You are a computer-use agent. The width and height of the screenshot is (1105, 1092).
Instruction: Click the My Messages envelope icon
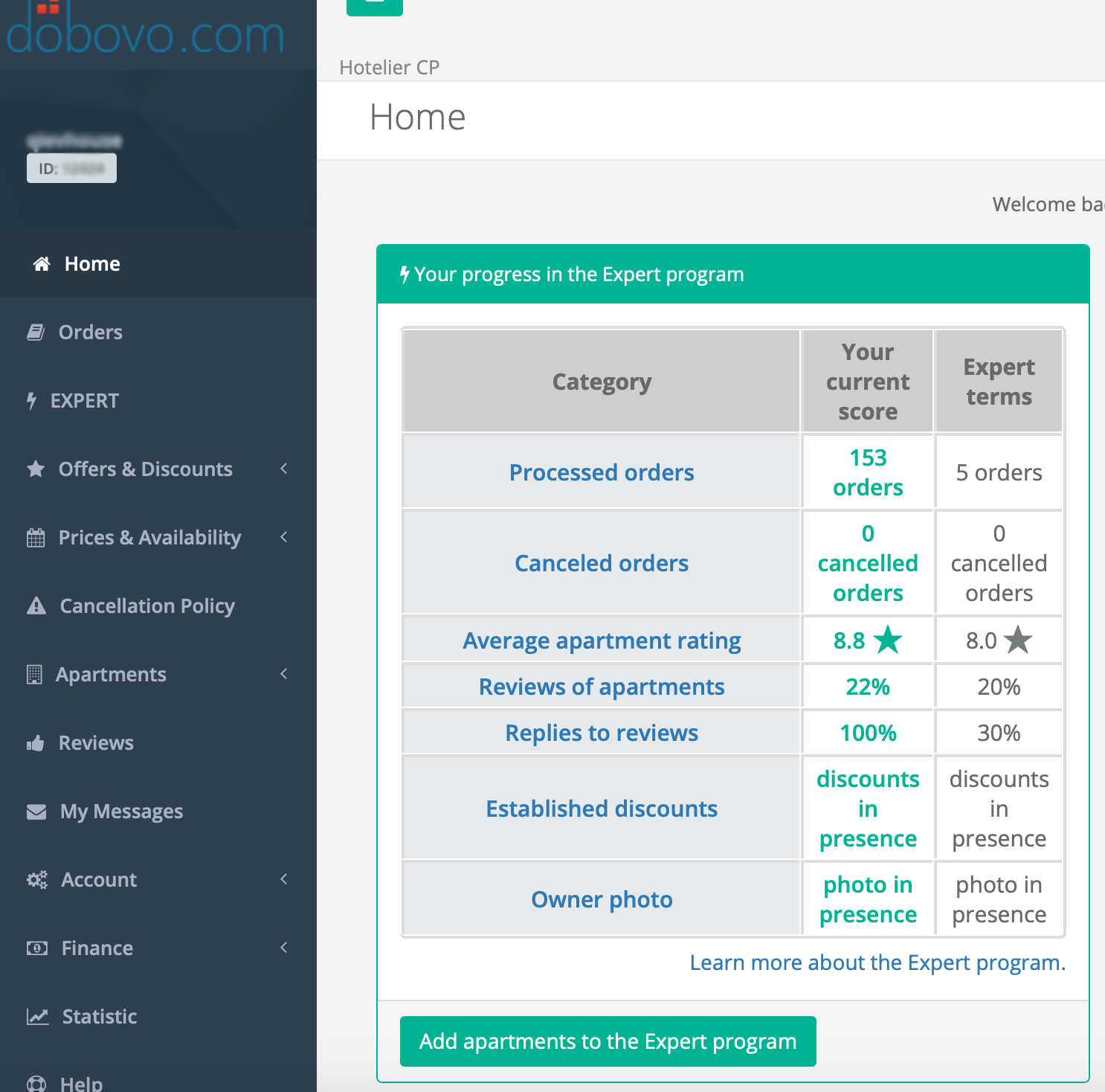tap(36, 812)
